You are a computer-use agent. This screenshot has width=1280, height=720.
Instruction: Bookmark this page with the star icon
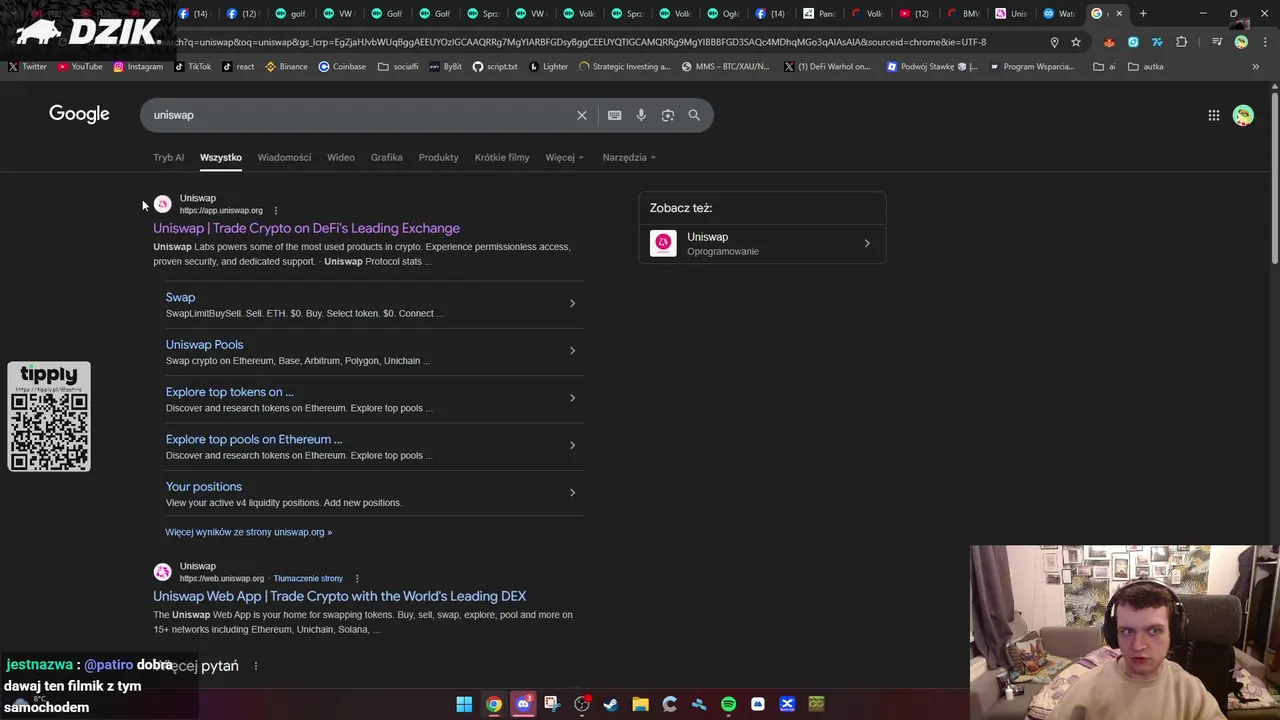tap(1076, 42)
